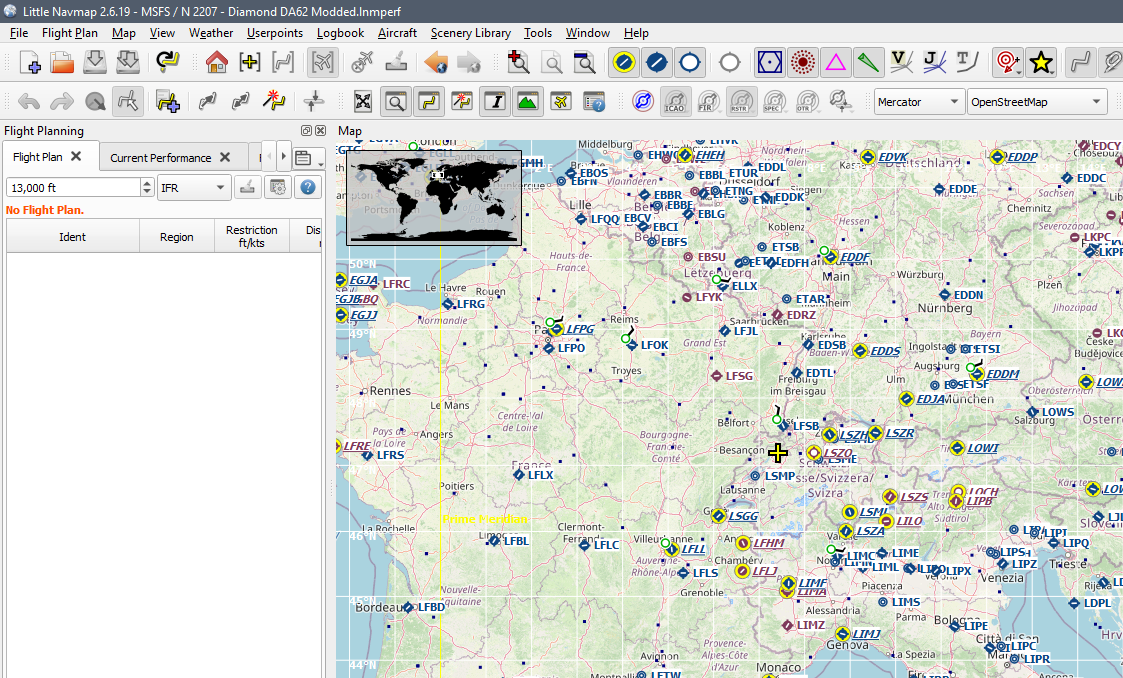This screenshot has height=678, width=1123.
Task: Toggle information window button
Action: pos(495,102)
